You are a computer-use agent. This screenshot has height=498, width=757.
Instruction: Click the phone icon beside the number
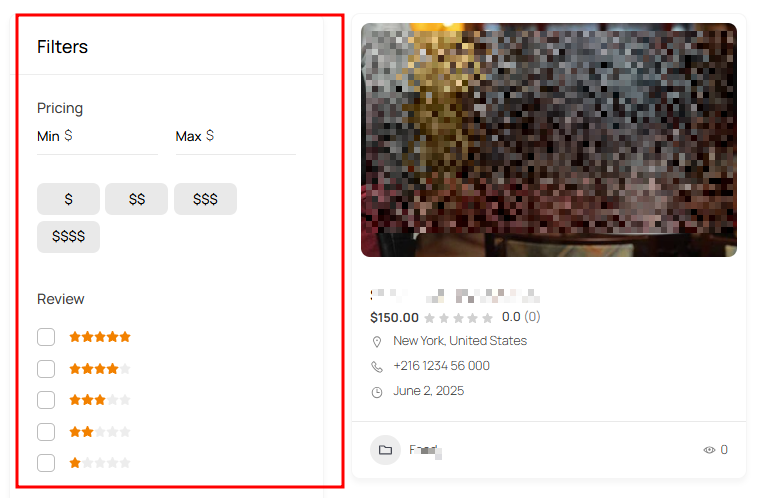click(x=377, y=367)
